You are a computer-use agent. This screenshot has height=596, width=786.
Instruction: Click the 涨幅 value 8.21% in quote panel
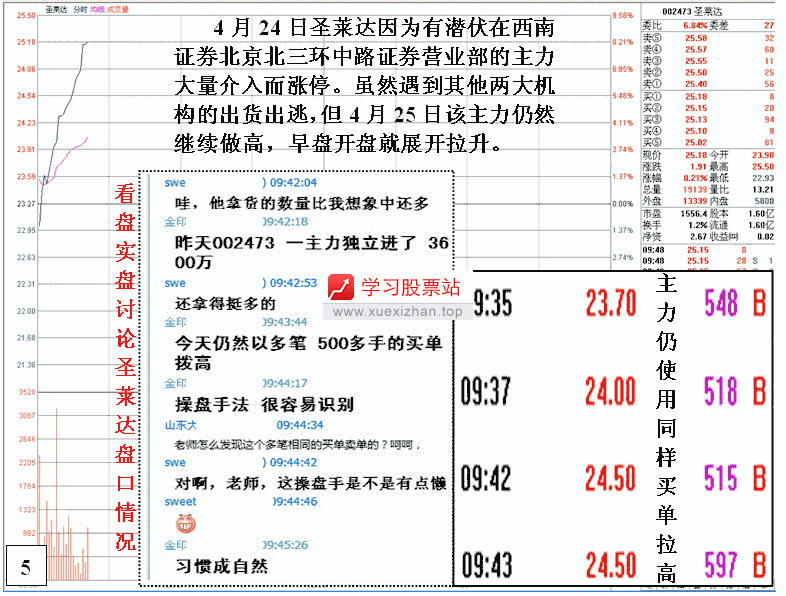[x=695, y=178]
